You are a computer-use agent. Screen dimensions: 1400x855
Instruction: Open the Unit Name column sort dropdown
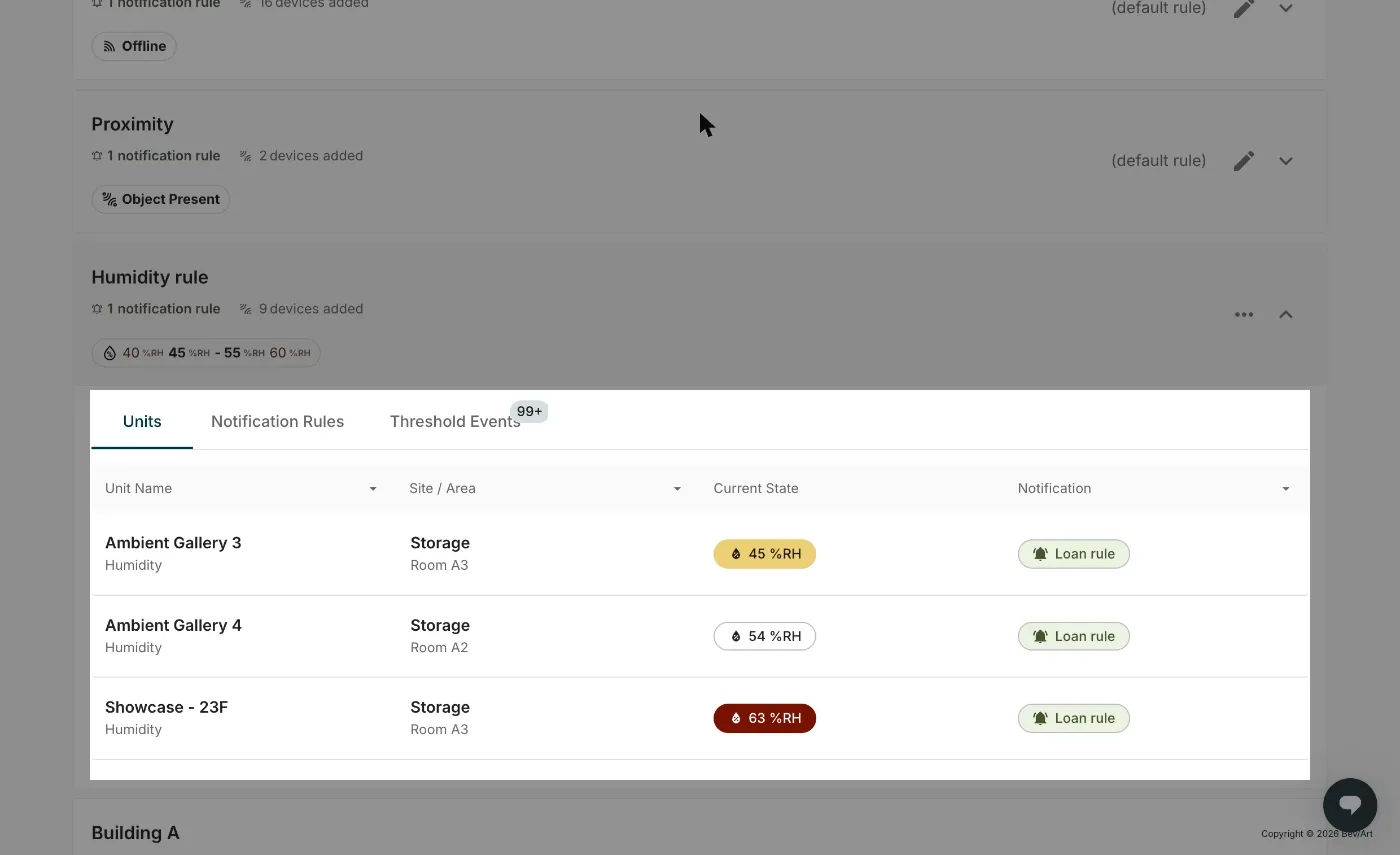tap(373, 489)
